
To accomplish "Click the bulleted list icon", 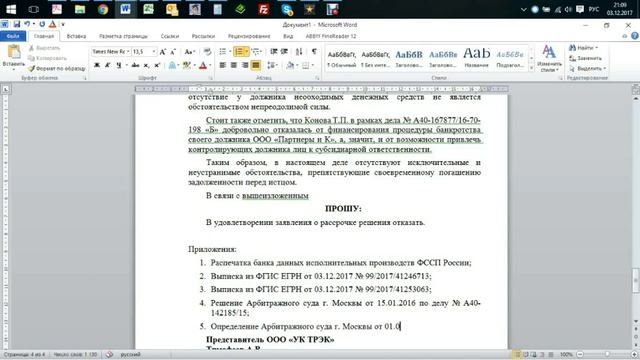I will pyautogui.click(x=223, y=51).
